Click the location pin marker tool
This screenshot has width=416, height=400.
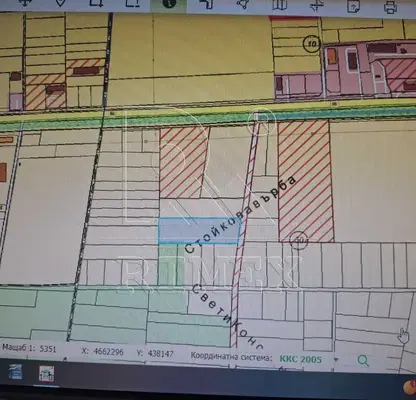coord(60,3)
